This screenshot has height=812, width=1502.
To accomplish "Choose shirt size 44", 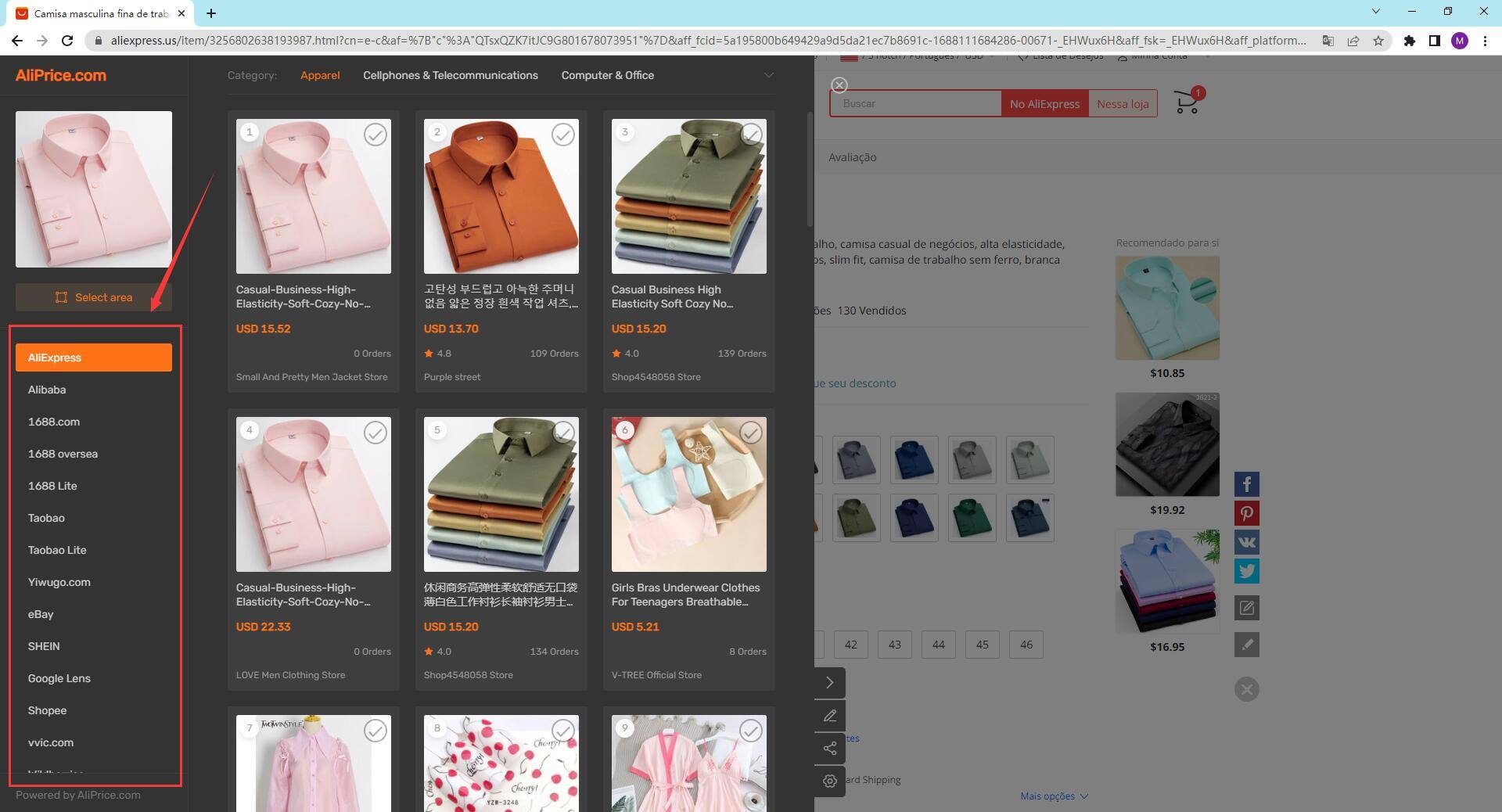I will point(939,645).
